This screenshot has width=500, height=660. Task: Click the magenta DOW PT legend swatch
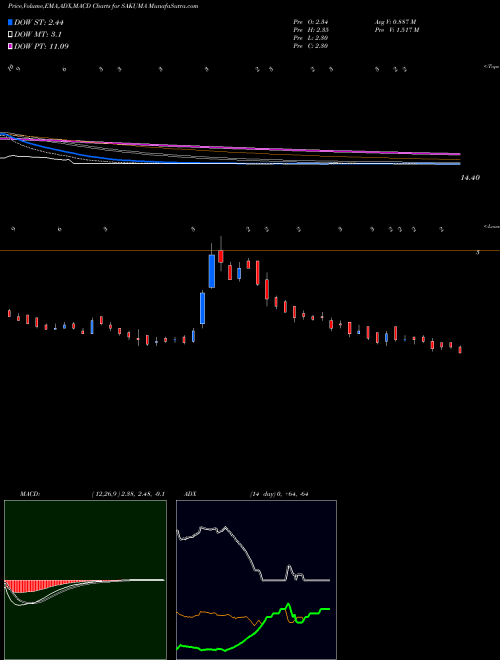point(10,46)
